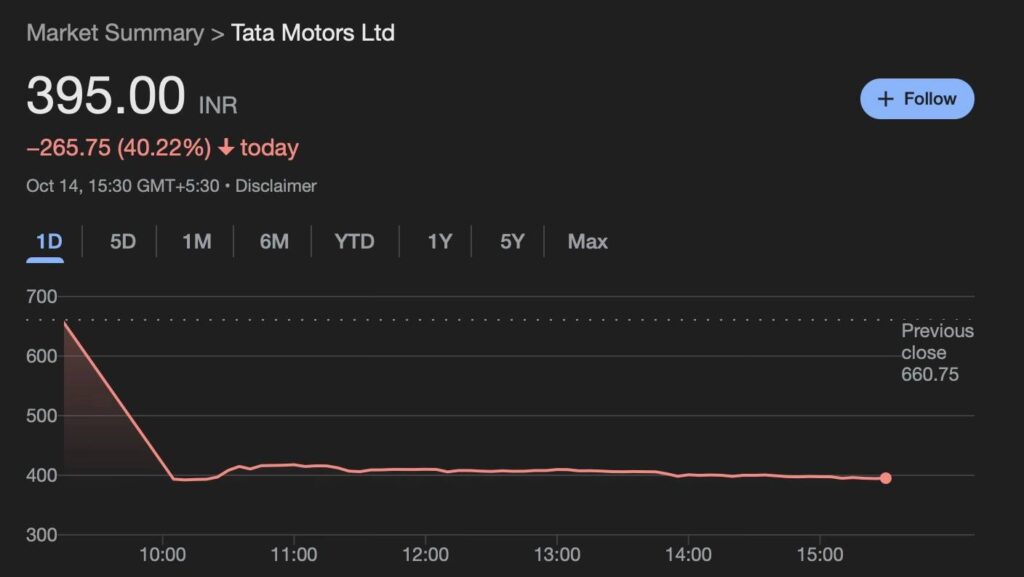View the YTD performance chart
This screenshot has height=577, width=1024.
pos(354,241)
